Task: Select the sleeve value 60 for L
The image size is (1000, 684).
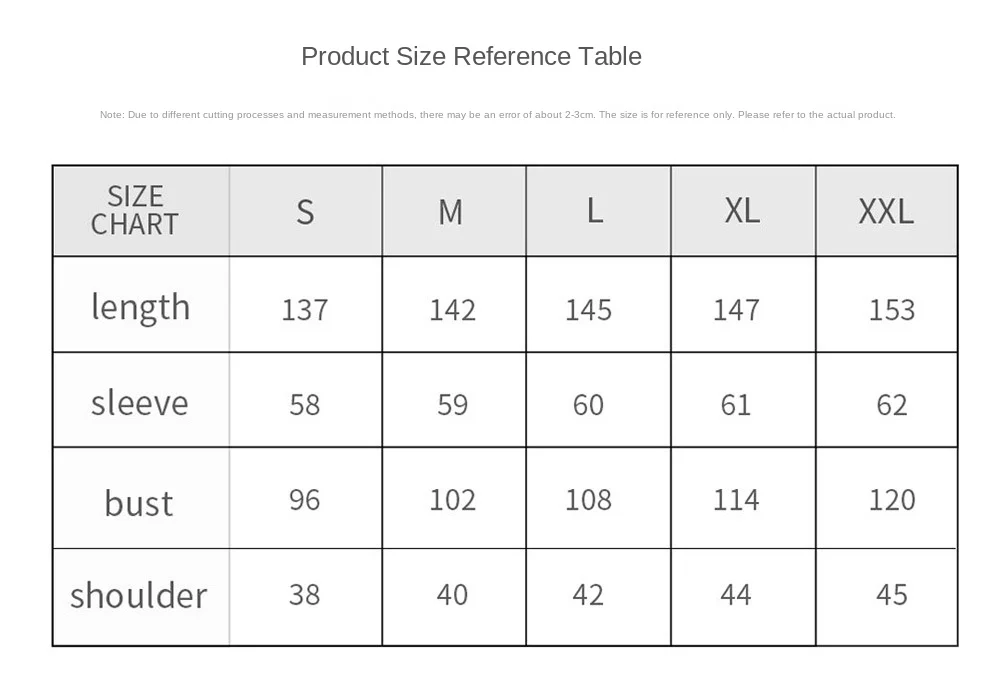Action: (588, 405)
